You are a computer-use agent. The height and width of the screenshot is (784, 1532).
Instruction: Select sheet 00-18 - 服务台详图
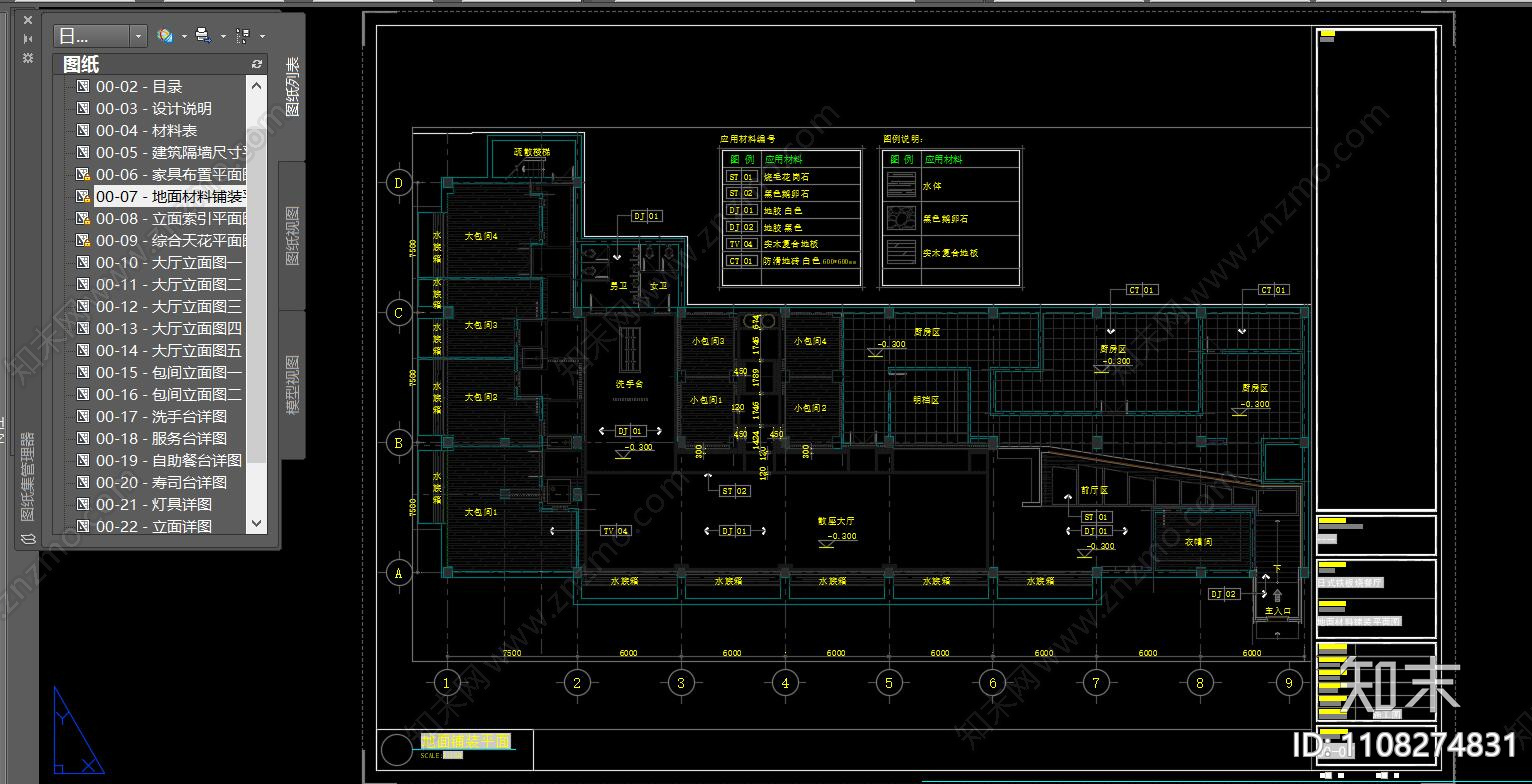161,439
